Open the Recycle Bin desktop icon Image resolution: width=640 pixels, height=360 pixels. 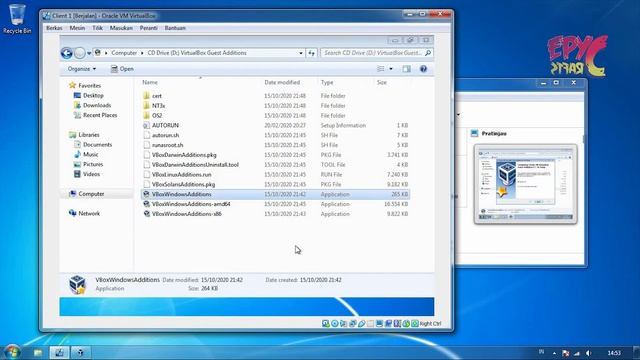pyautogui.click(x=17, y=19)
